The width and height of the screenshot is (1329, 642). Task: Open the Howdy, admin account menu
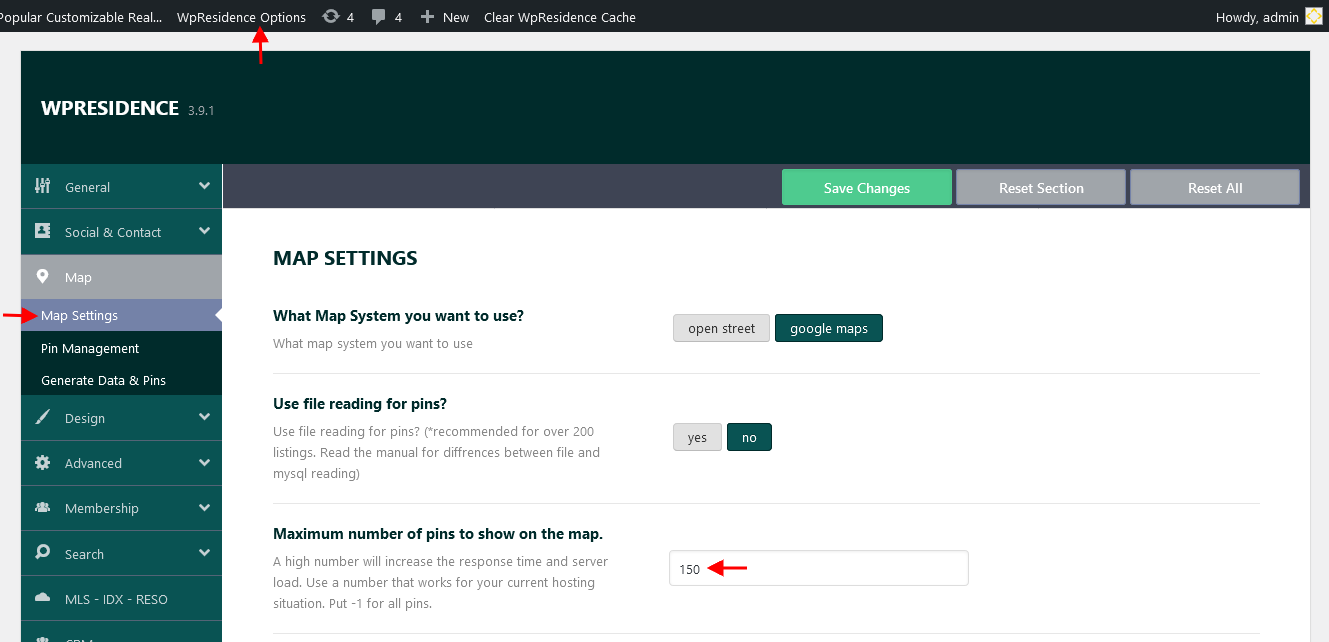(x=1267, y=17)
